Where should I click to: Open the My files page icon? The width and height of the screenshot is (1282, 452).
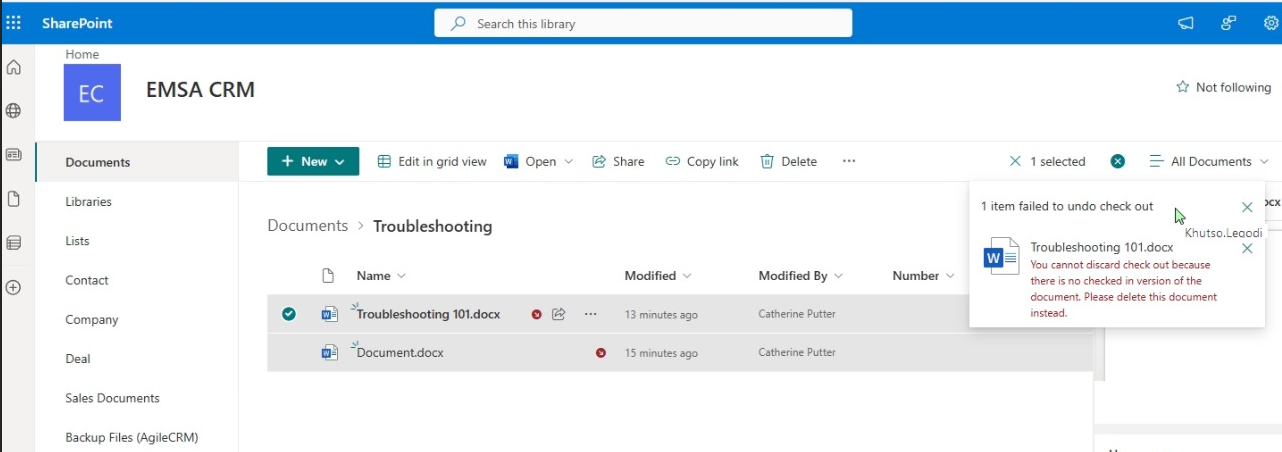tap(14, 199)
